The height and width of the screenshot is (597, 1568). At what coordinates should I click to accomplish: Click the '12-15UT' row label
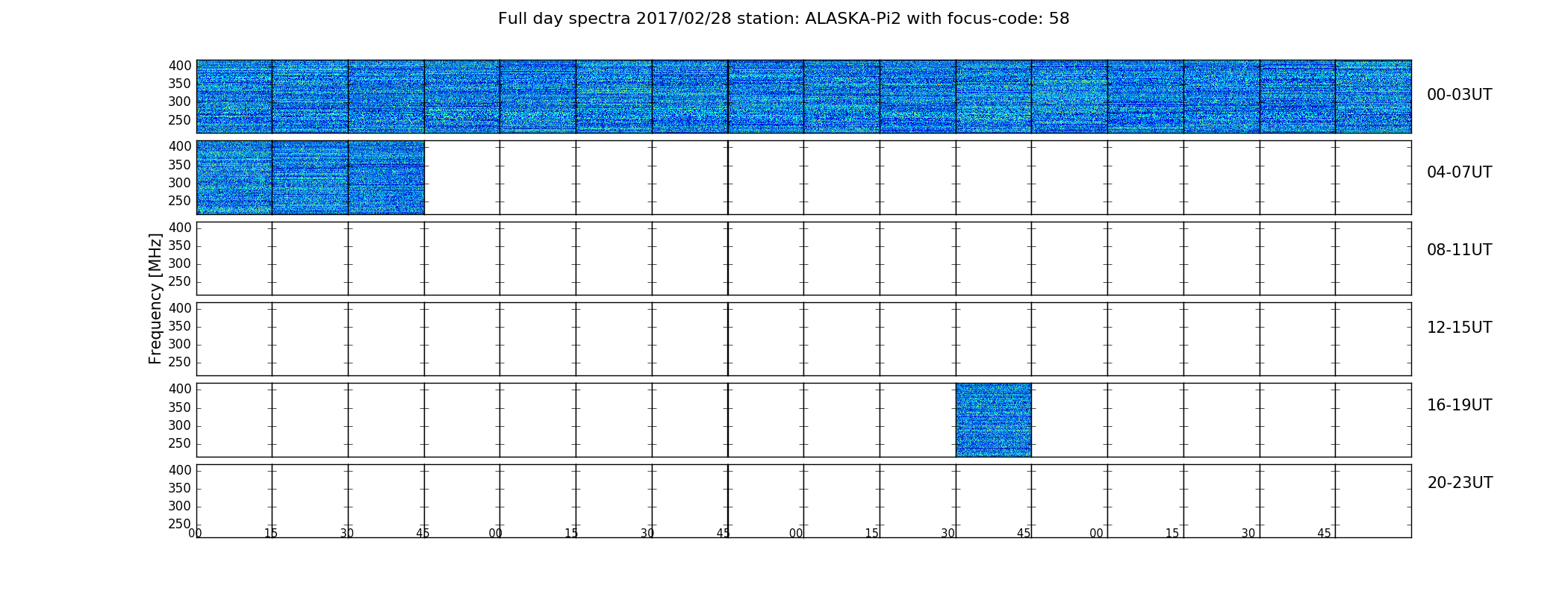click(1459, 328)
